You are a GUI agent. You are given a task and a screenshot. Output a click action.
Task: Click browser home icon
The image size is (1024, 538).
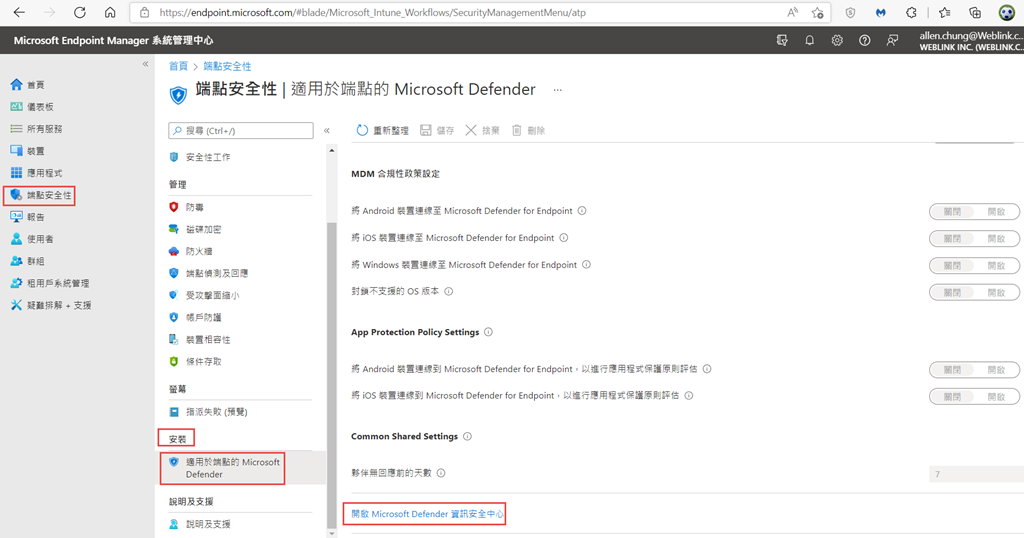click(110, 13)
